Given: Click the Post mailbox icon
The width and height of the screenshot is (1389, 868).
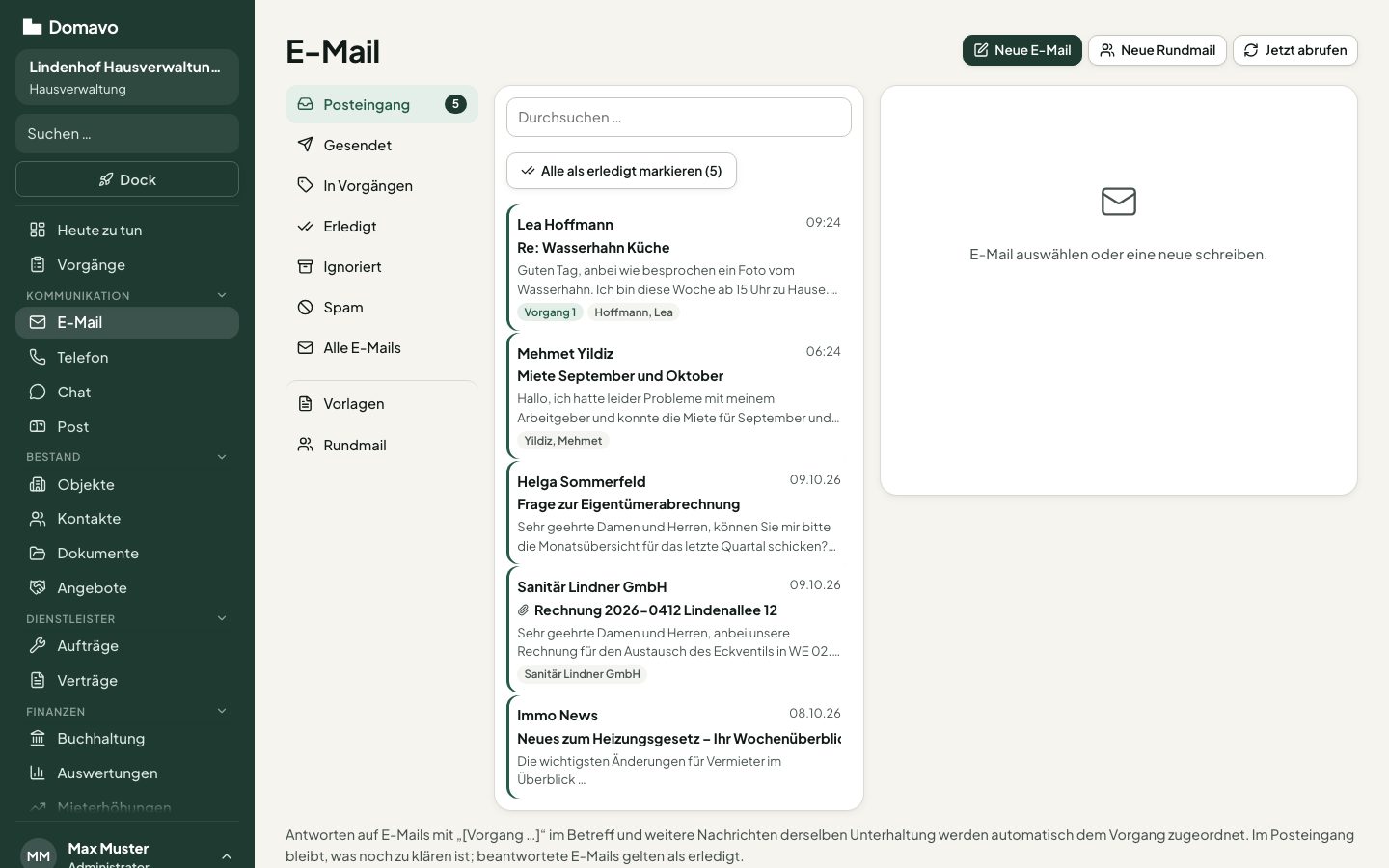Looking at the screenshot, I should (38, 426).
